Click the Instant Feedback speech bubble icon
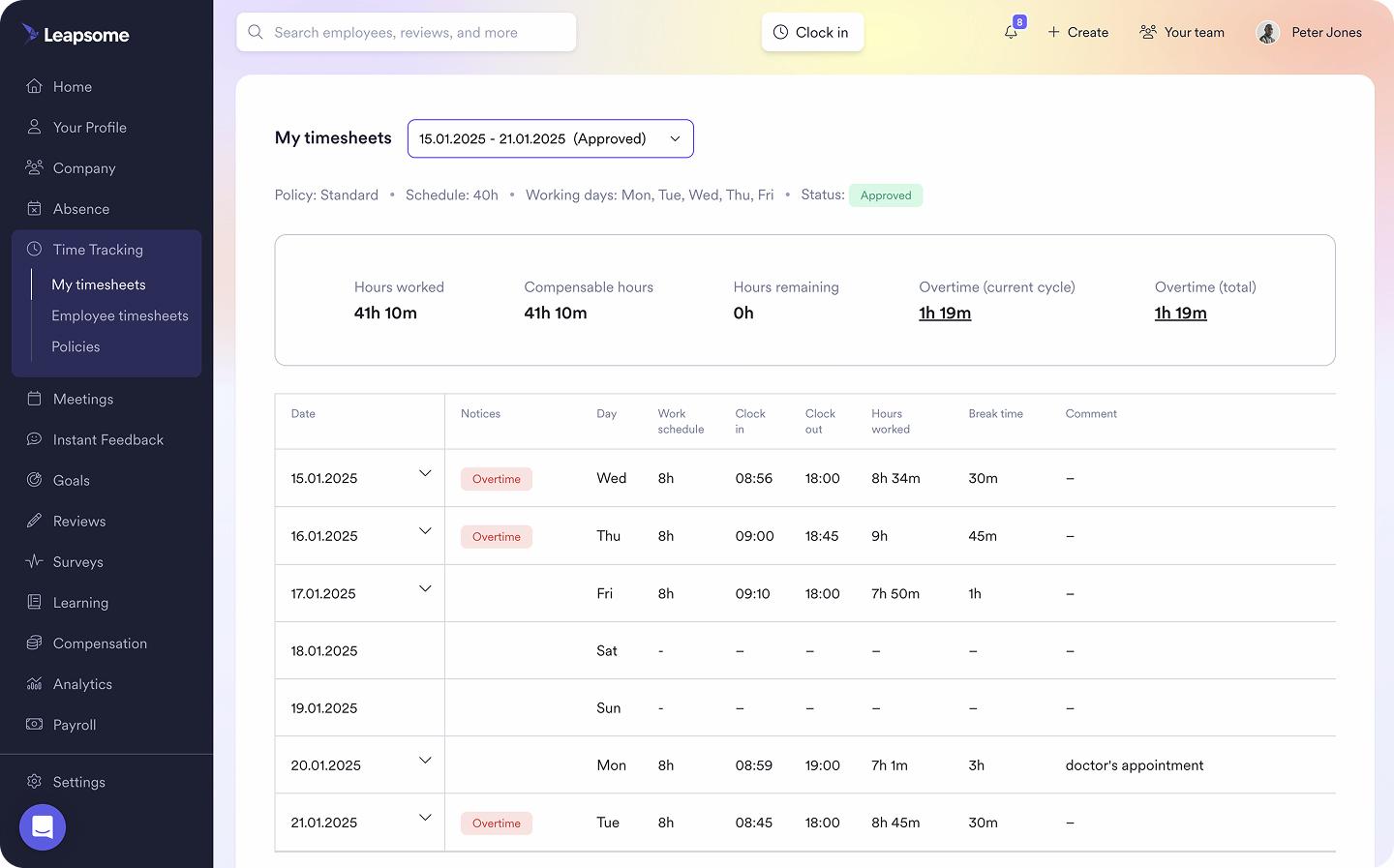This screenshot has width=1394, height=868. click(32, 439)
